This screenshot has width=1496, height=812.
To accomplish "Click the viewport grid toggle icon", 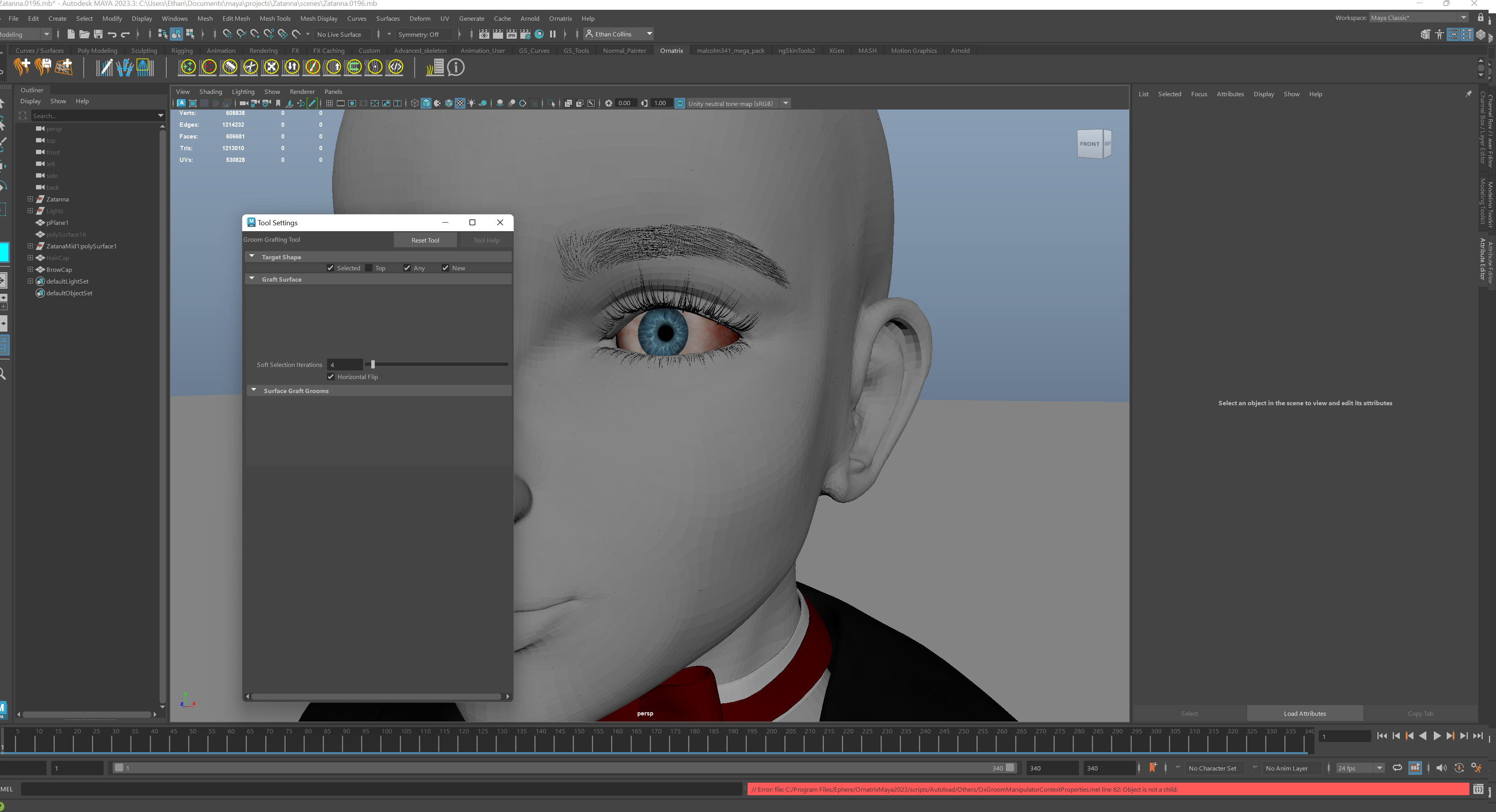I will [329, 103].
